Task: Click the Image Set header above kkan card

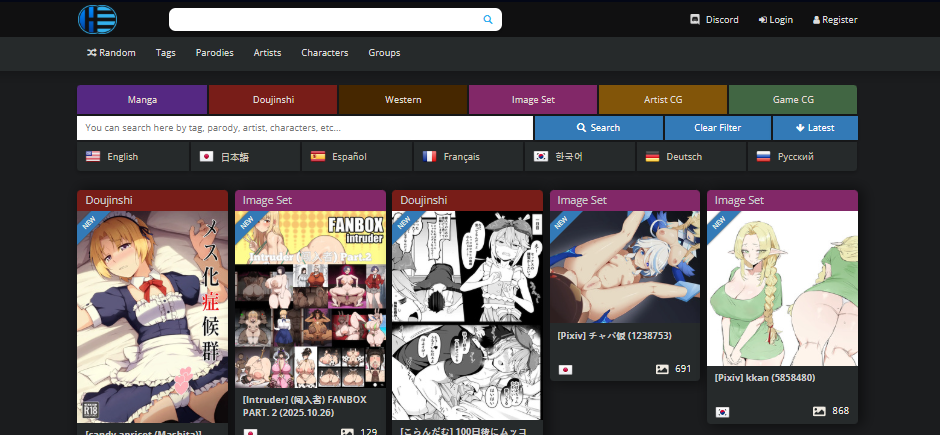Action: 782,201
